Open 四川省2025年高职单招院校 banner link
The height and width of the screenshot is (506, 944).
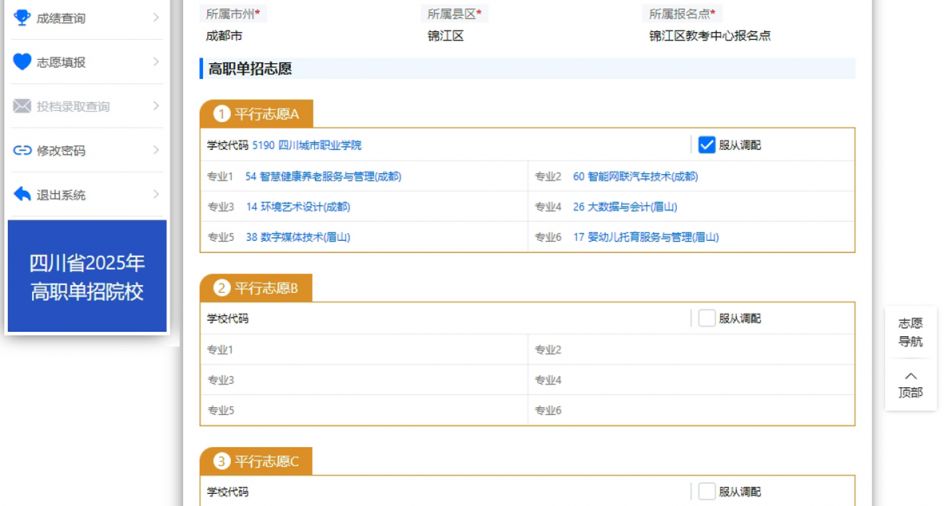pos(87,276)
